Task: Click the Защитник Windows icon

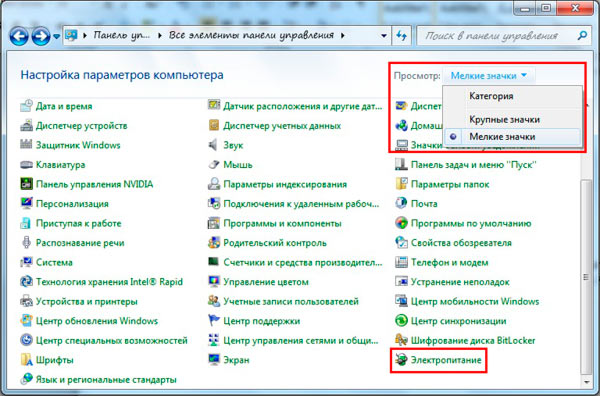Action: (x=26, y=145)
